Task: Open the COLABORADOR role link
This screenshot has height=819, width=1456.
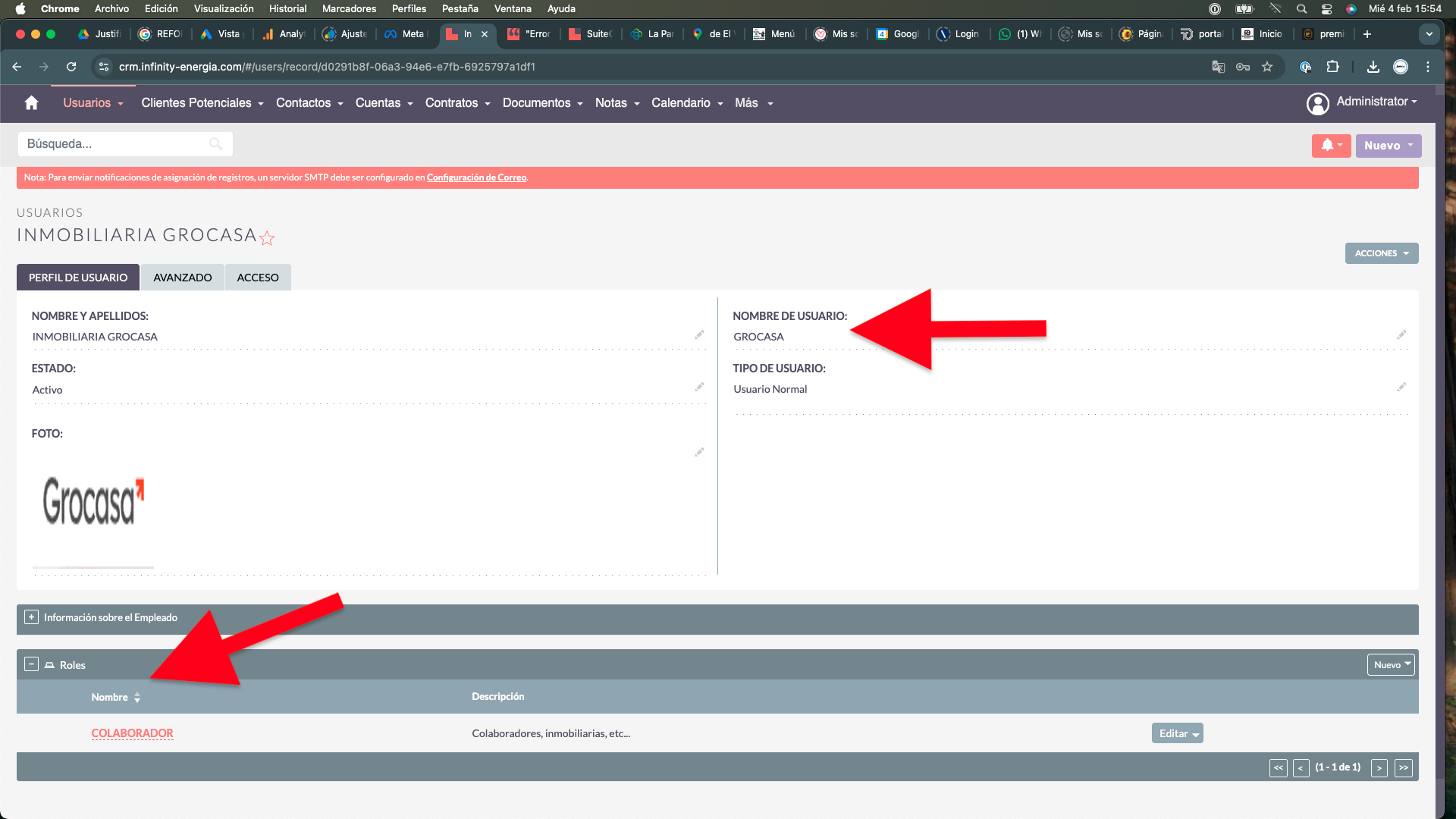Action: pos(132,733)
